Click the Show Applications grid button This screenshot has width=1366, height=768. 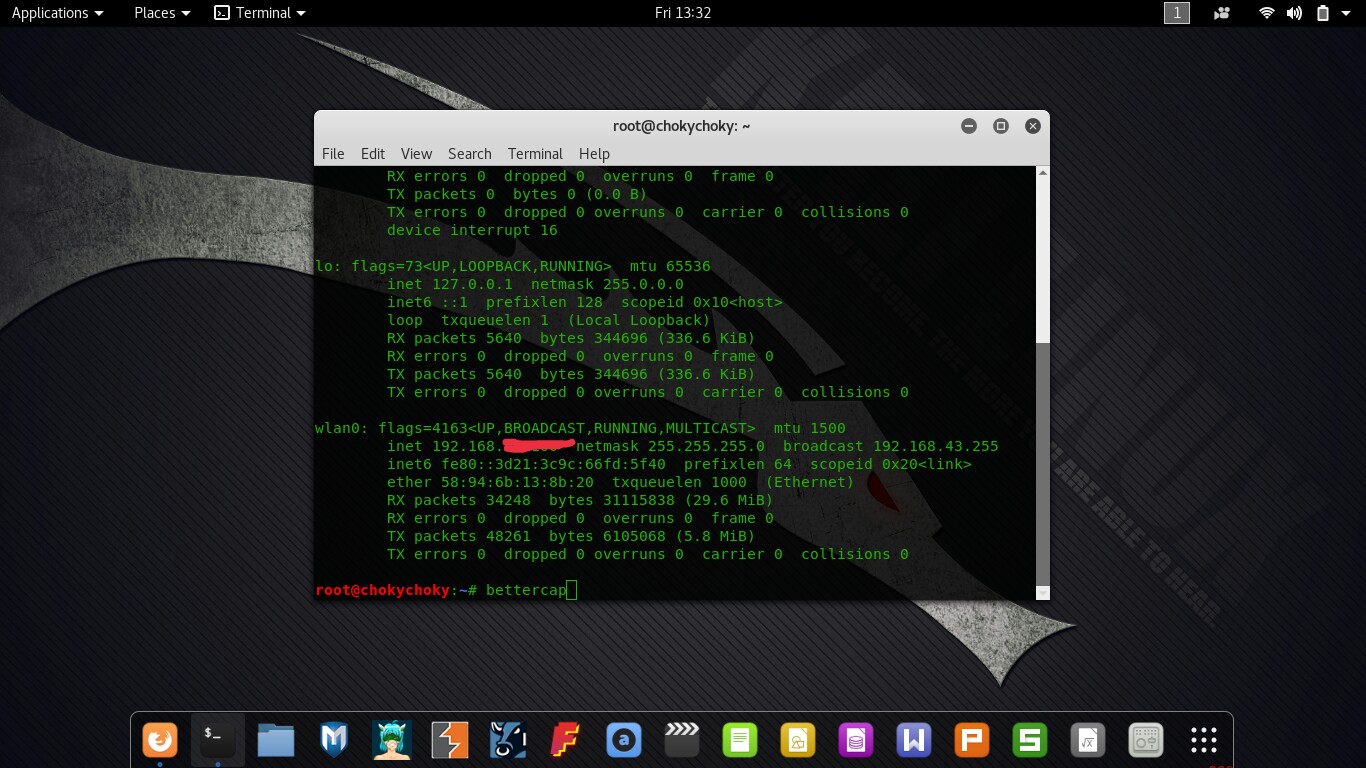[1203, 740]
